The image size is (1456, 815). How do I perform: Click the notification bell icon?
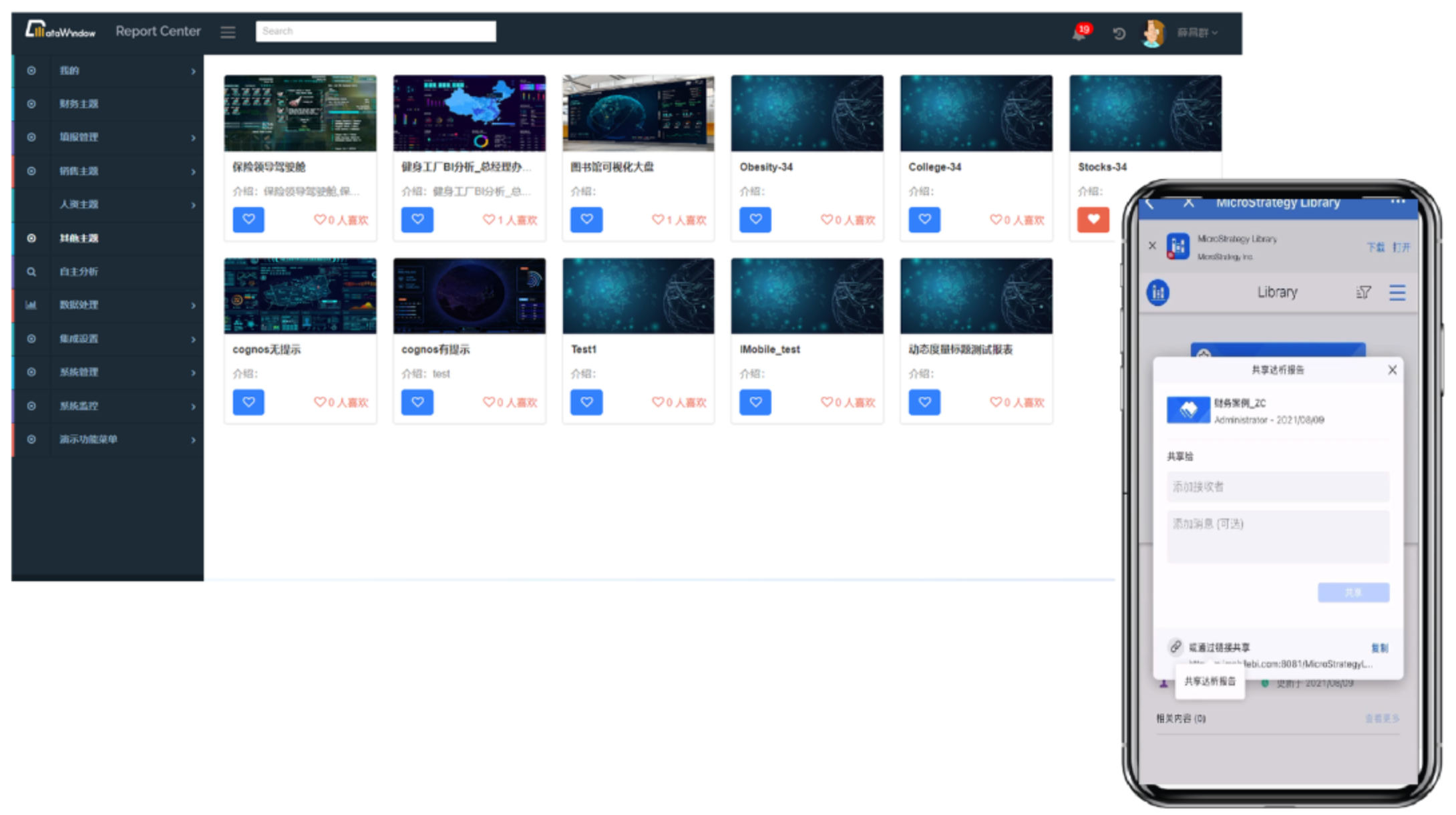coord(1079,33)
